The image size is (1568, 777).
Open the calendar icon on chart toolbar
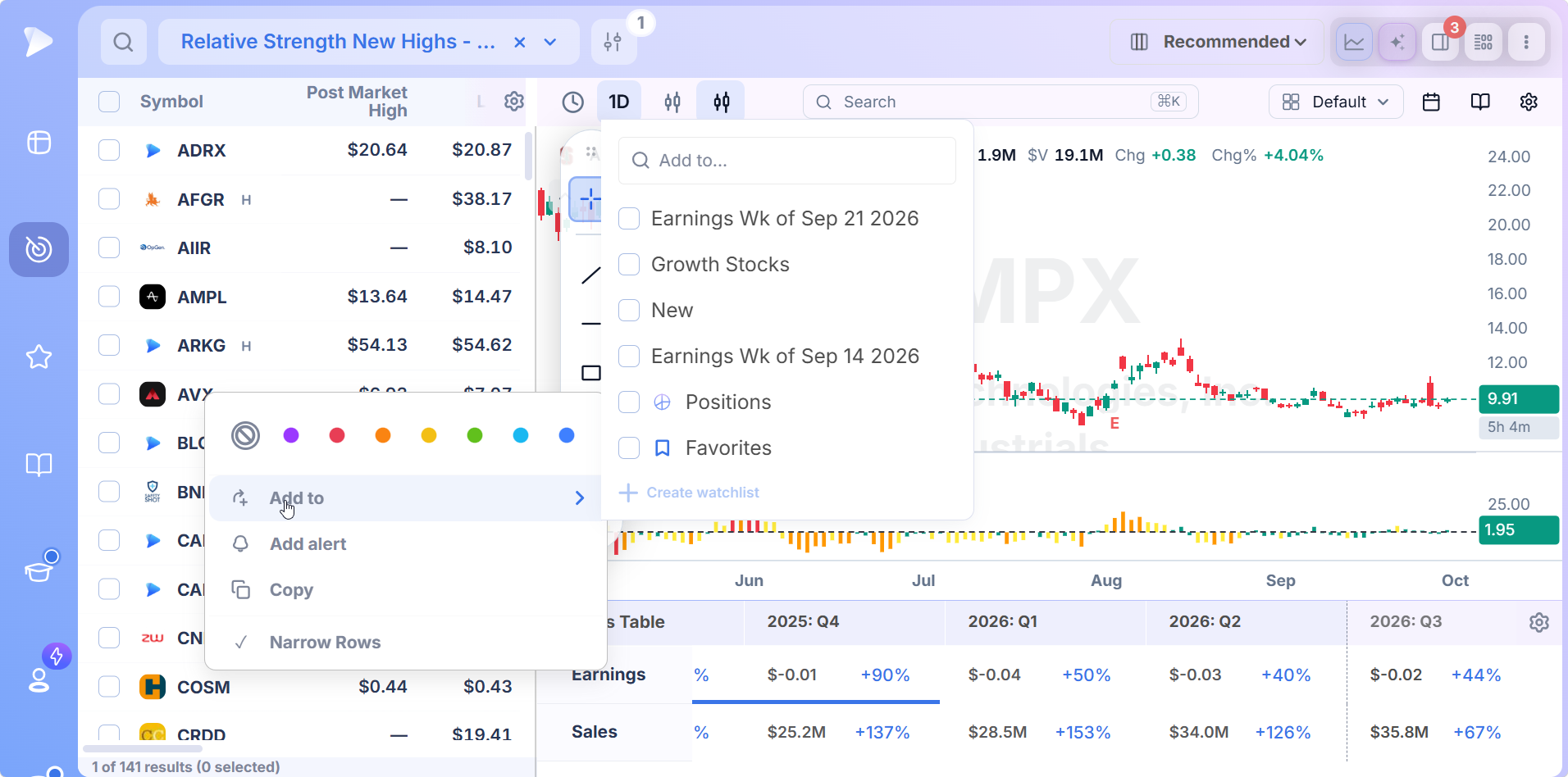click(1431, 102)
